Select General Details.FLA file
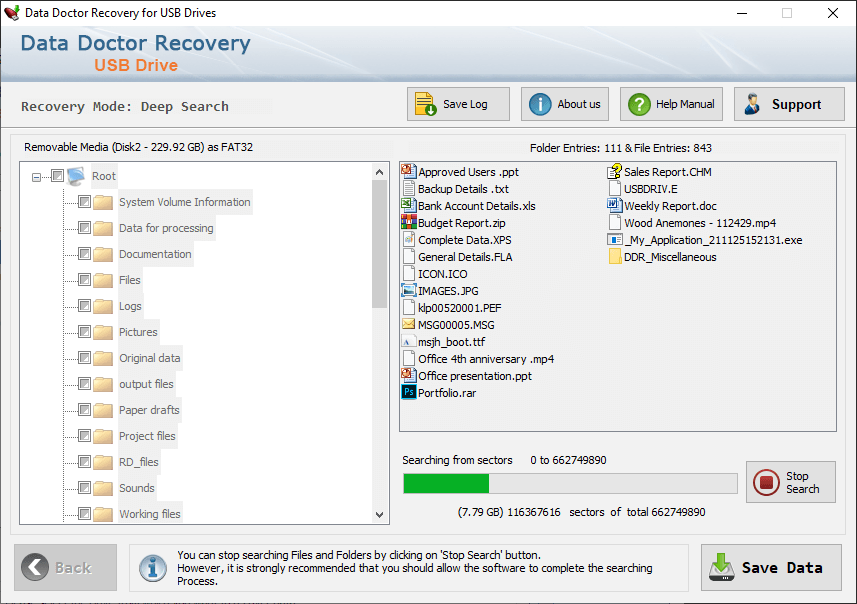This screenshot has width=857, height=604. click(x=465, y=257)
